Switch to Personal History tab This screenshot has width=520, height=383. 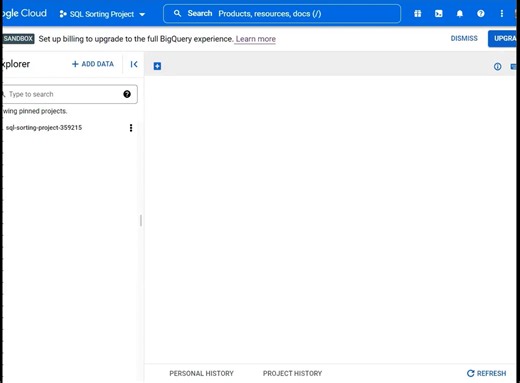pos(201,373)
